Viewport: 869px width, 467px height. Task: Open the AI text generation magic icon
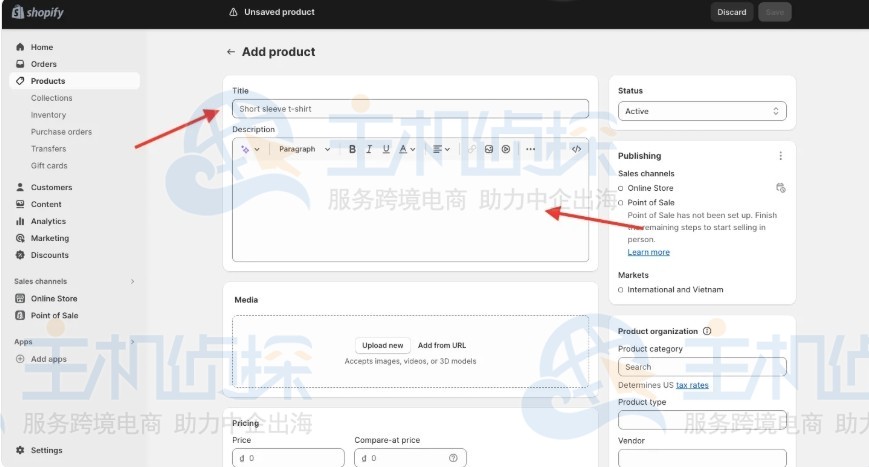pyautogui.click(x=245, y=149)
